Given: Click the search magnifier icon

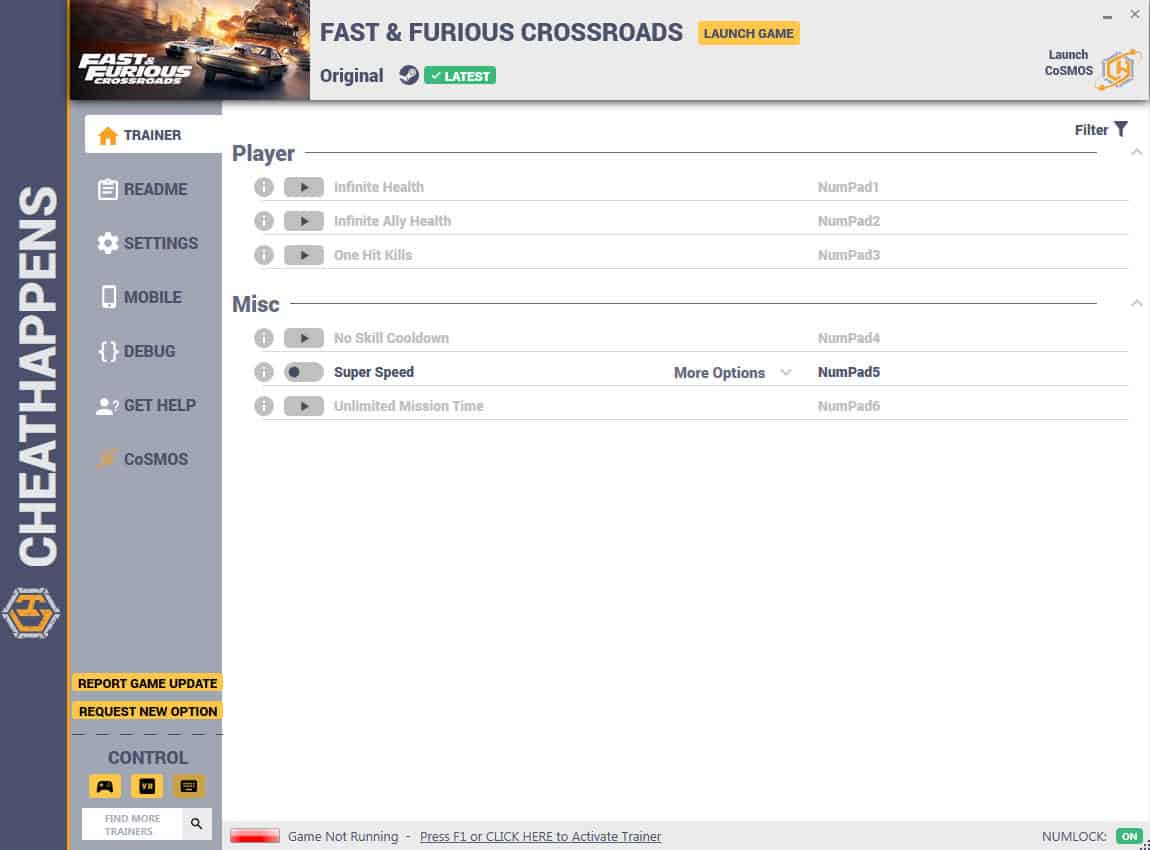Looking at the screenshot, I should click(x=197, y=824).
